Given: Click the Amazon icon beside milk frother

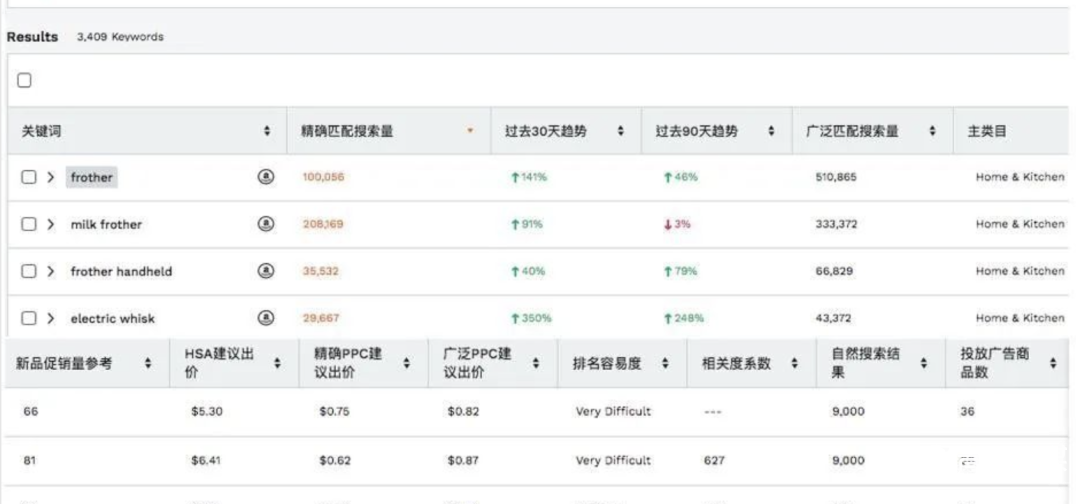Looking at the screenshot, I should [266, 224].
